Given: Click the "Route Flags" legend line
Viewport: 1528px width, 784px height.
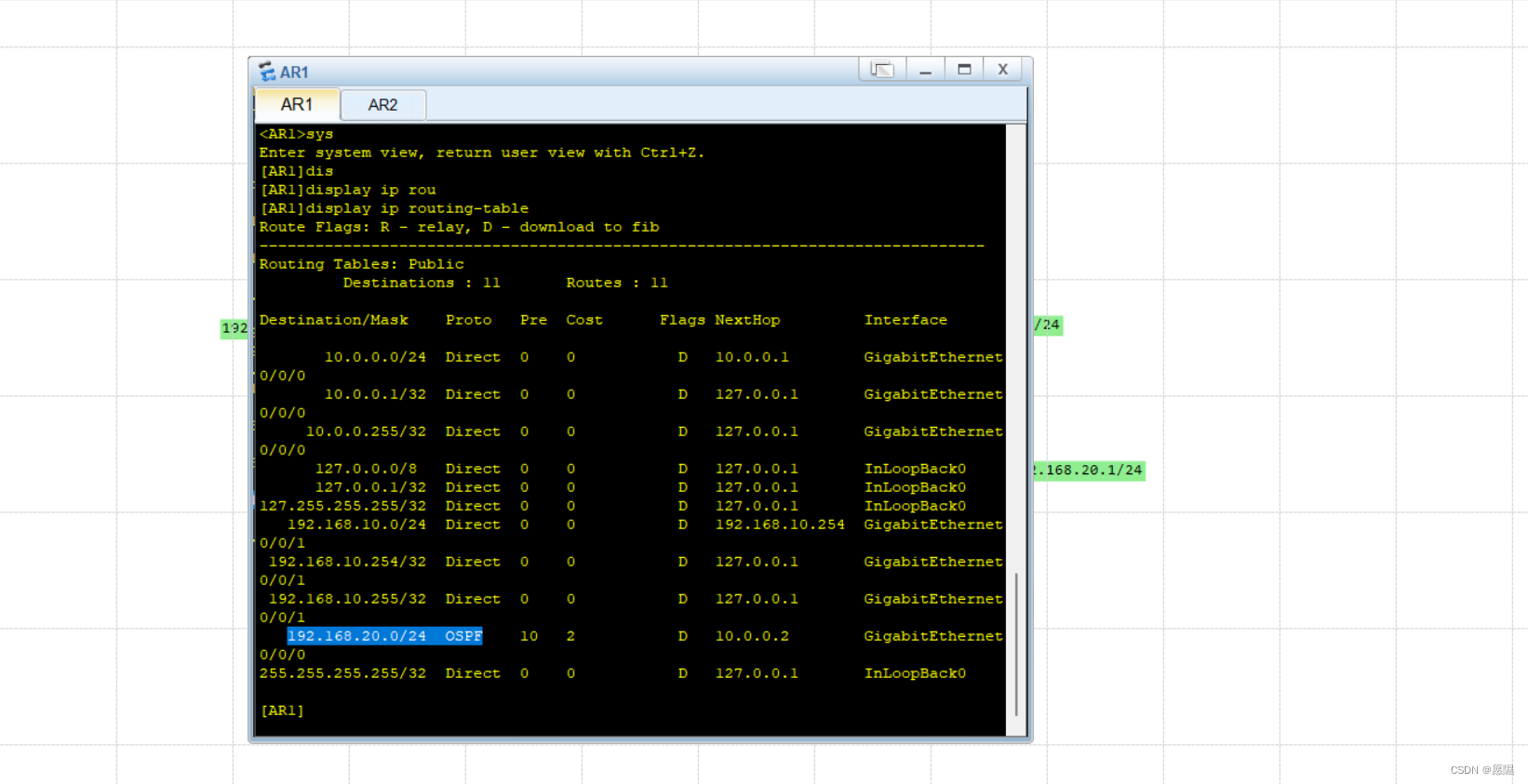Looking at the screenshot, I should tap(459, 227).
